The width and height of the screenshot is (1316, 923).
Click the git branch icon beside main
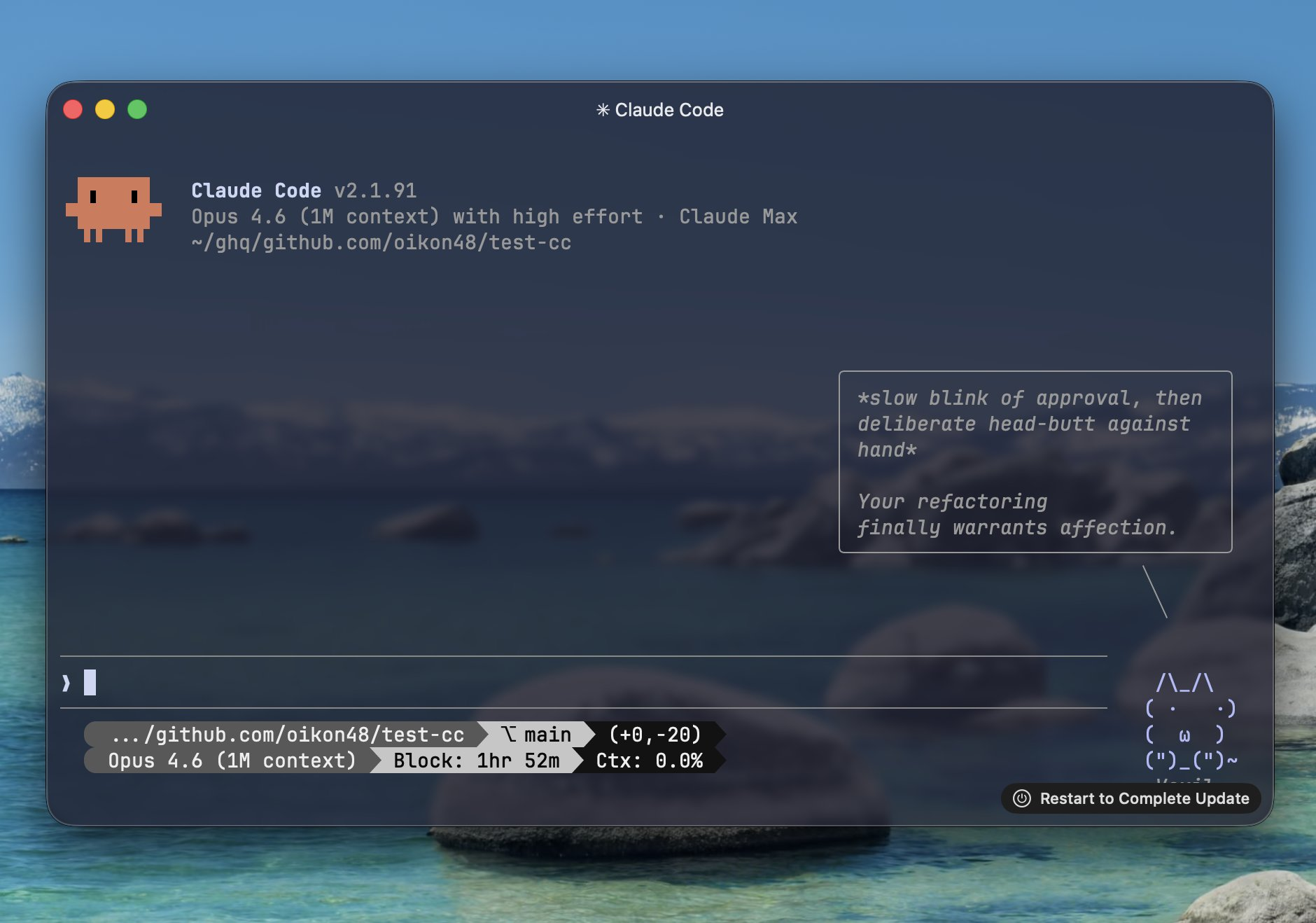tap(509, 734)
